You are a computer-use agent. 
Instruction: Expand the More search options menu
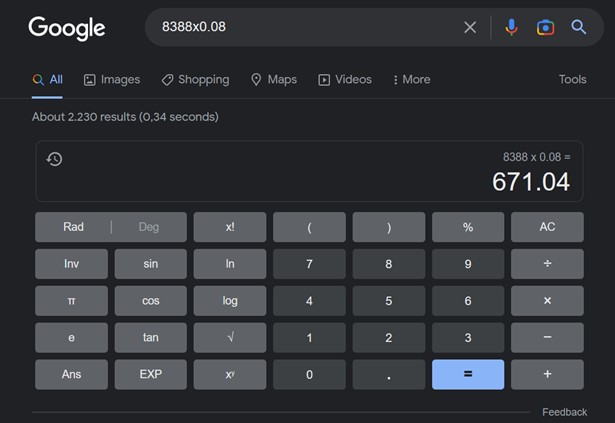pos(411,80)
